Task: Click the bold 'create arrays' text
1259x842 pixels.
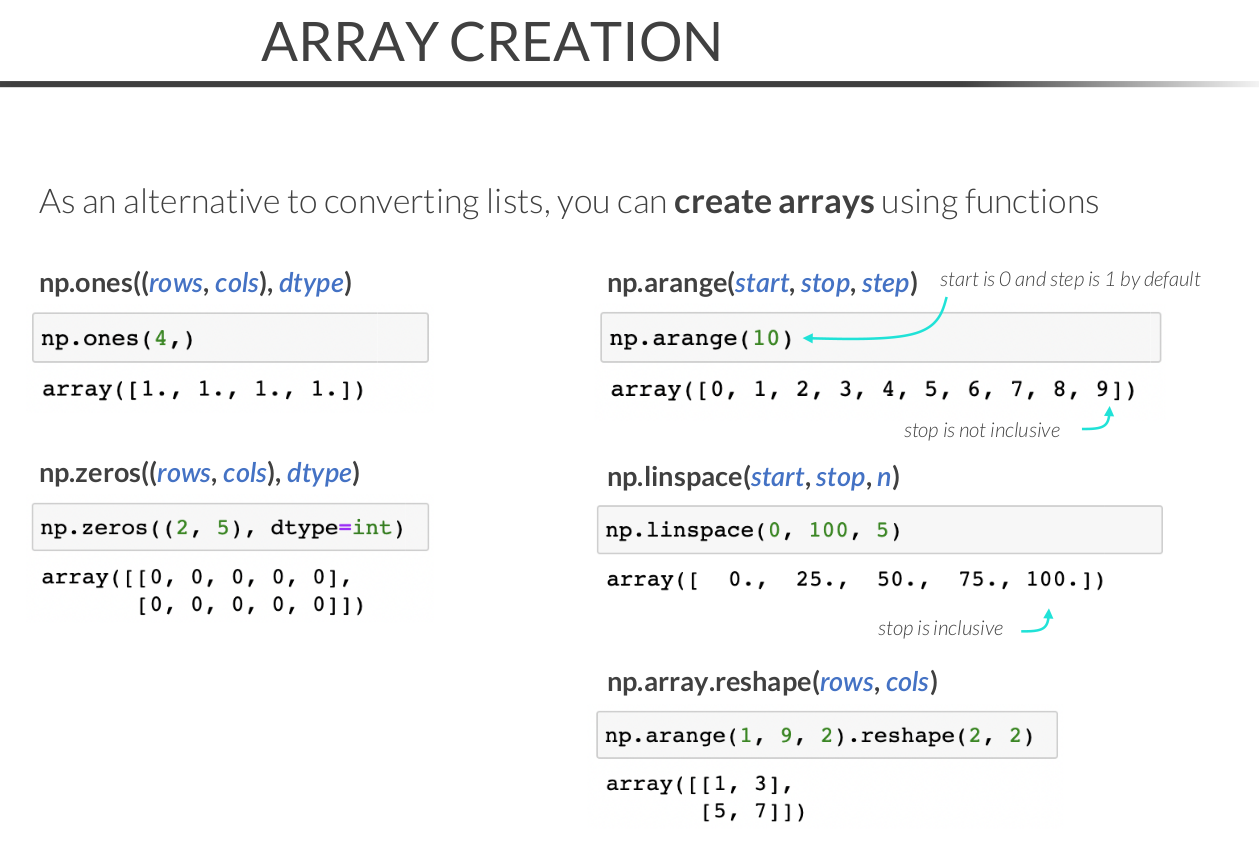Action: point(774,203)
